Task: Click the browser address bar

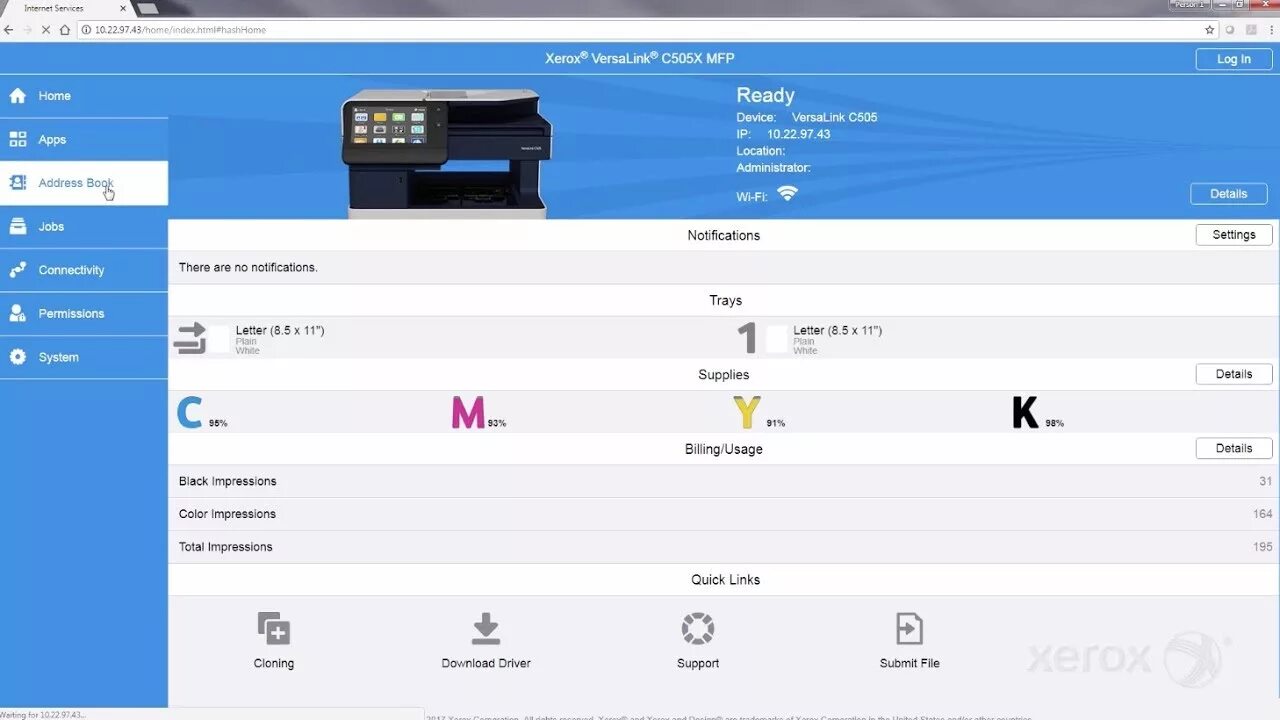Action: [x=640, y=30]
